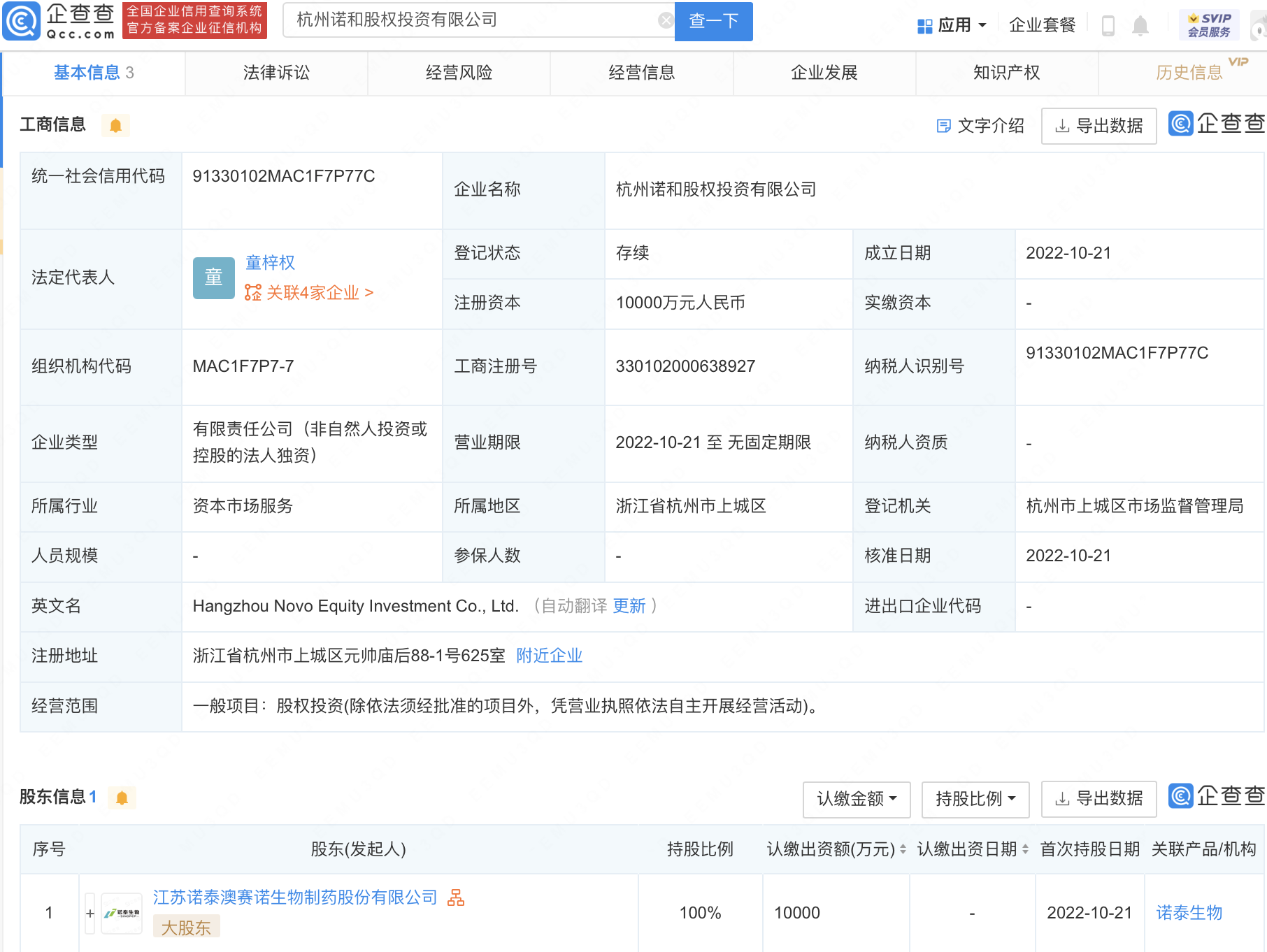Switch to 经营风险 tab

pyautogui.click(x=459, y=73)
